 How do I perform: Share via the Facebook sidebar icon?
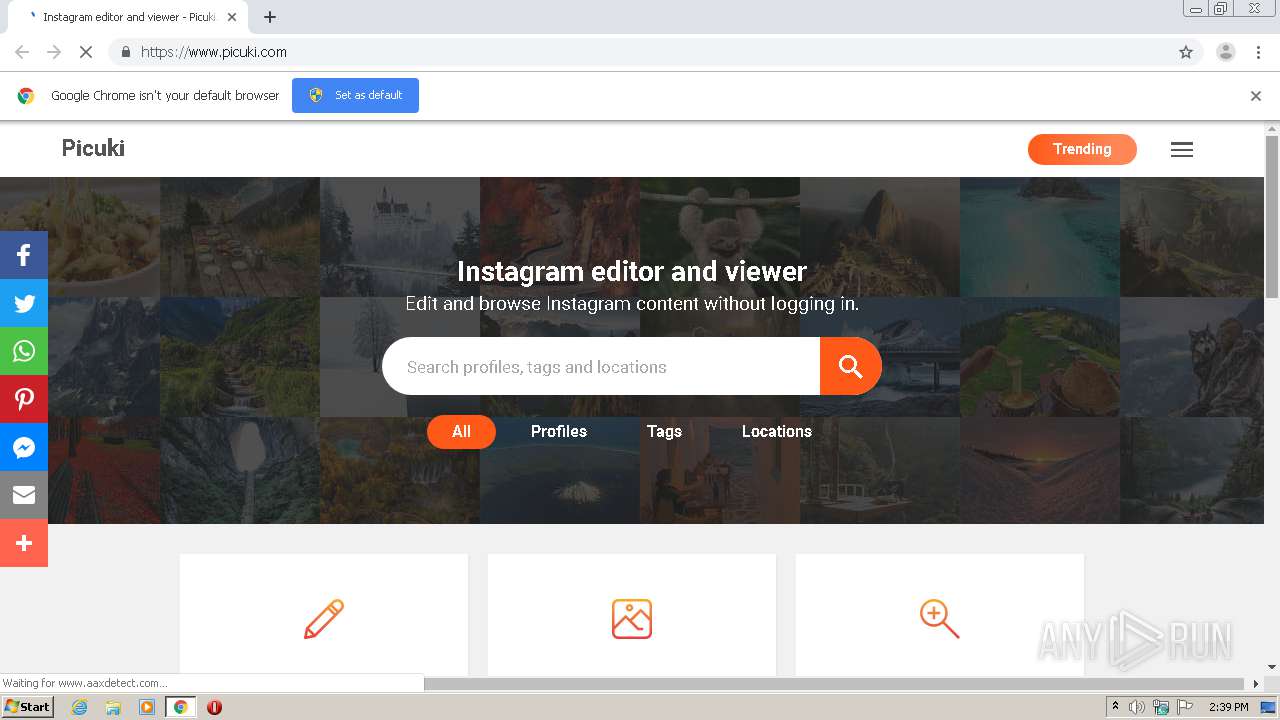[x=24, y=255]
